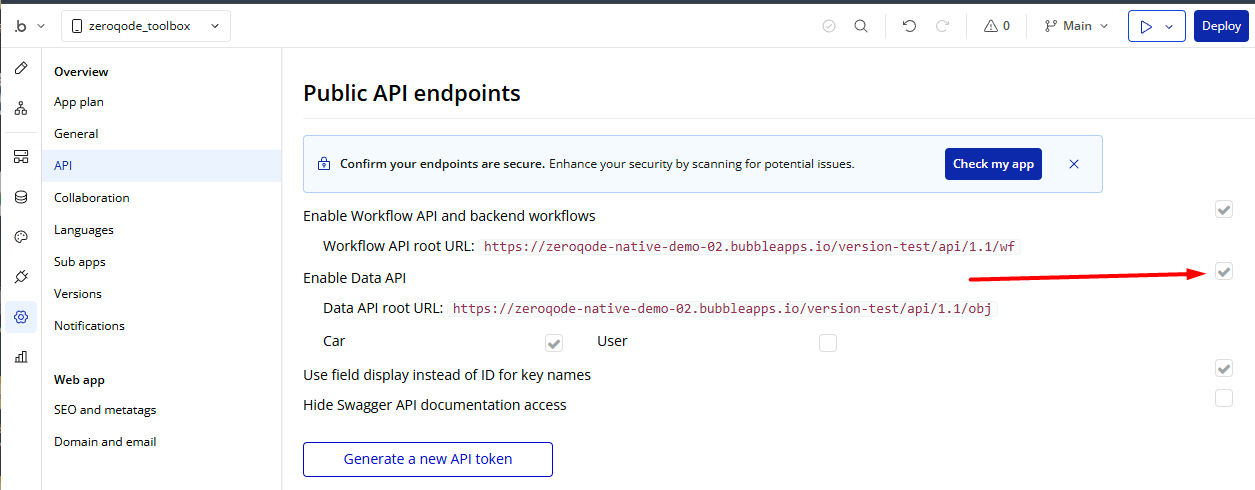Open the issue checker warning icon

(x=997, y=26)
